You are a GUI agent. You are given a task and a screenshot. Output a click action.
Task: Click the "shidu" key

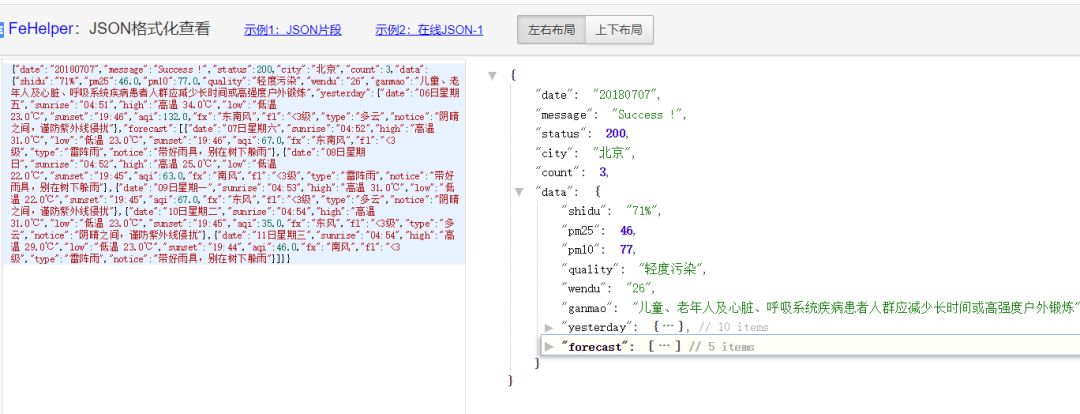pyautogui.click(x=584, y=211)
